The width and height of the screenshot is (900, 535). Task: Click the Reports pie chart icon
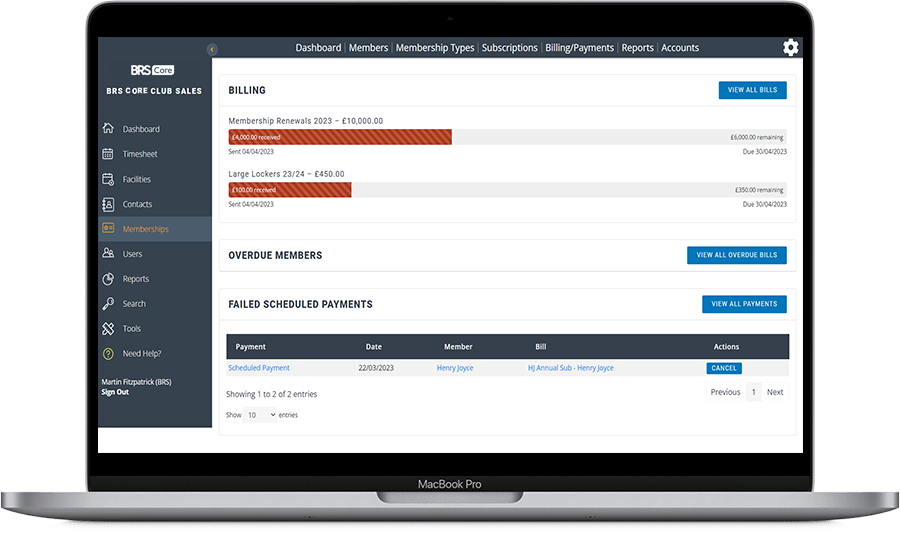coord(108,279)
